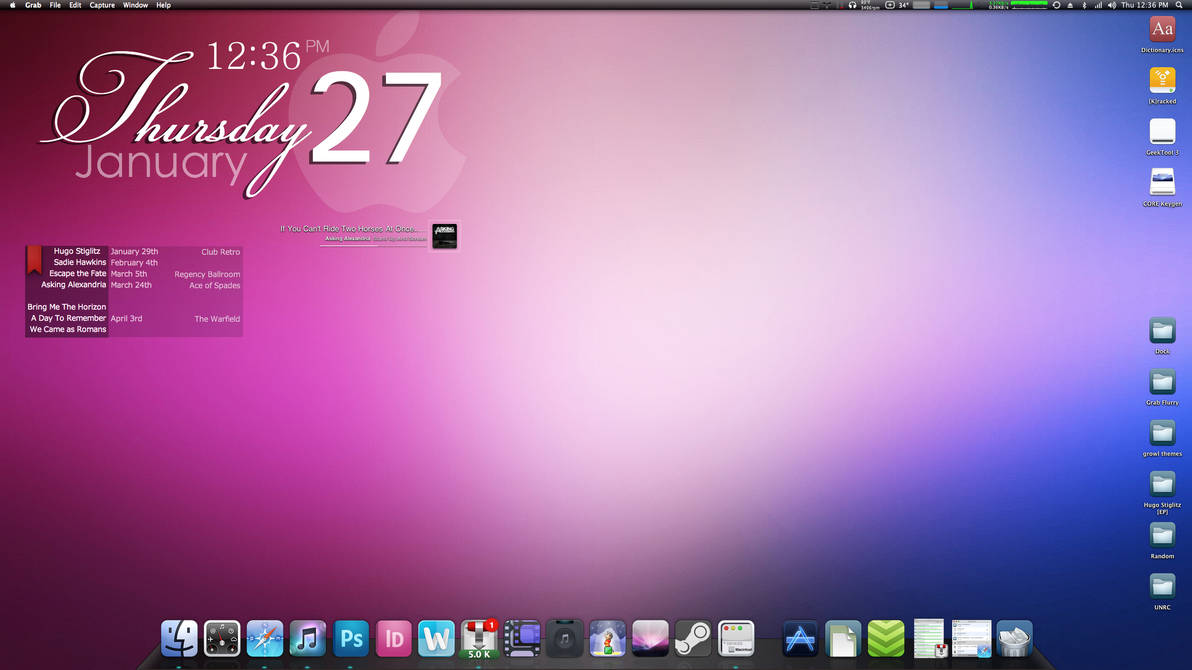
Task: Launch the snow globe app icon
Action: point(607,638)
